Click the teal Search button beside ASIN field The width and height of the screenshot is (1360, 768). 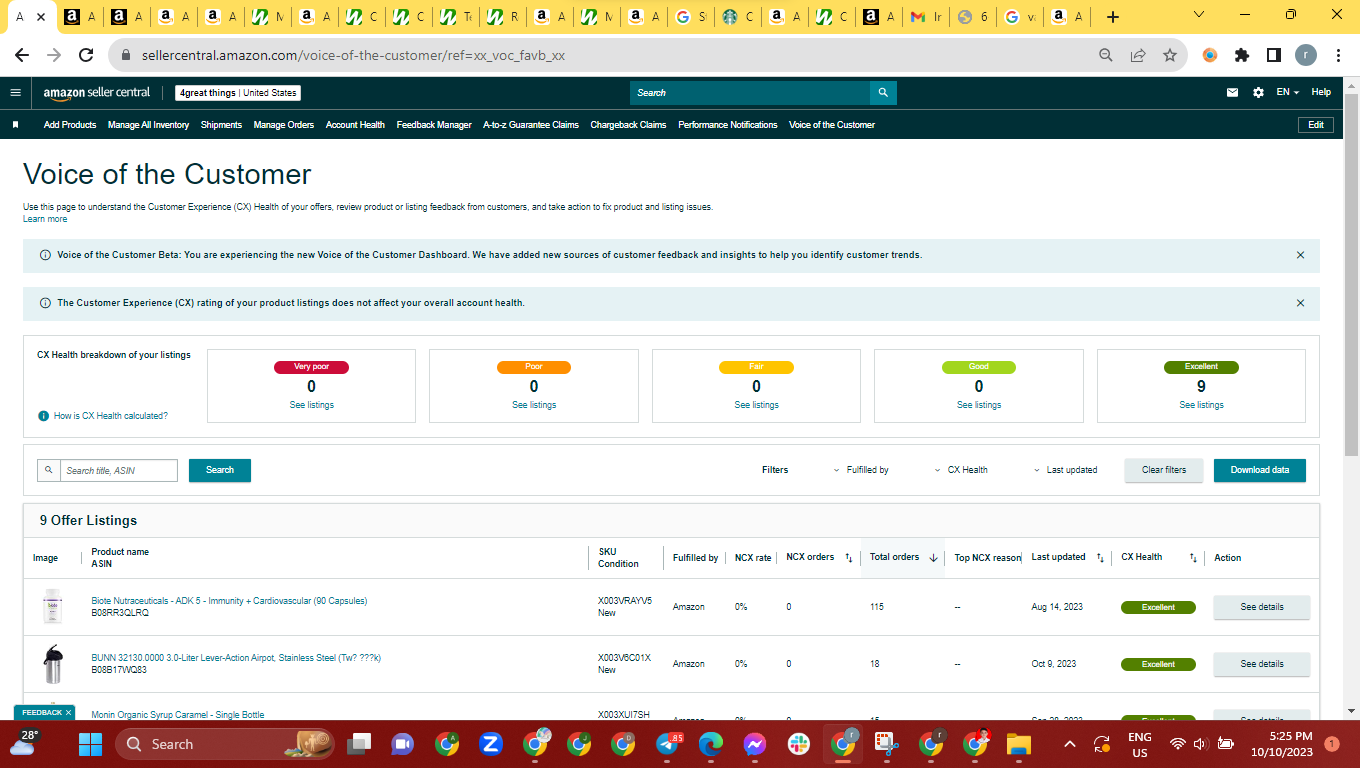point(220,470)
